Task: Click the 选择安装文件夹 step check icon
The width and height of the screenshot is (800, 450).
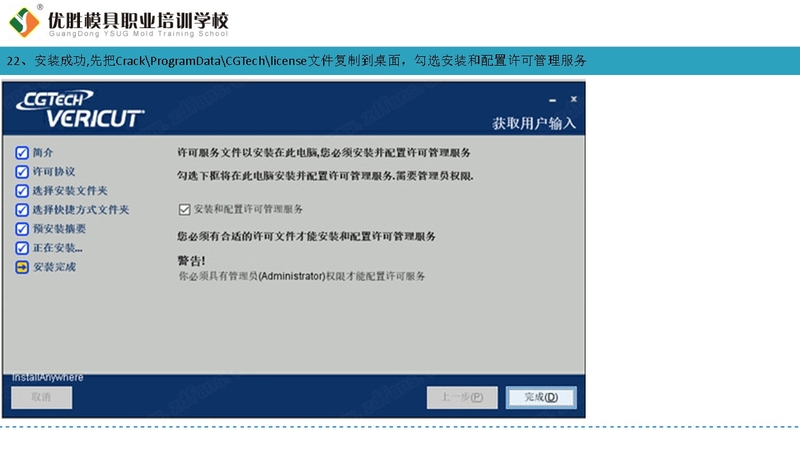Action: click(22, 191)
